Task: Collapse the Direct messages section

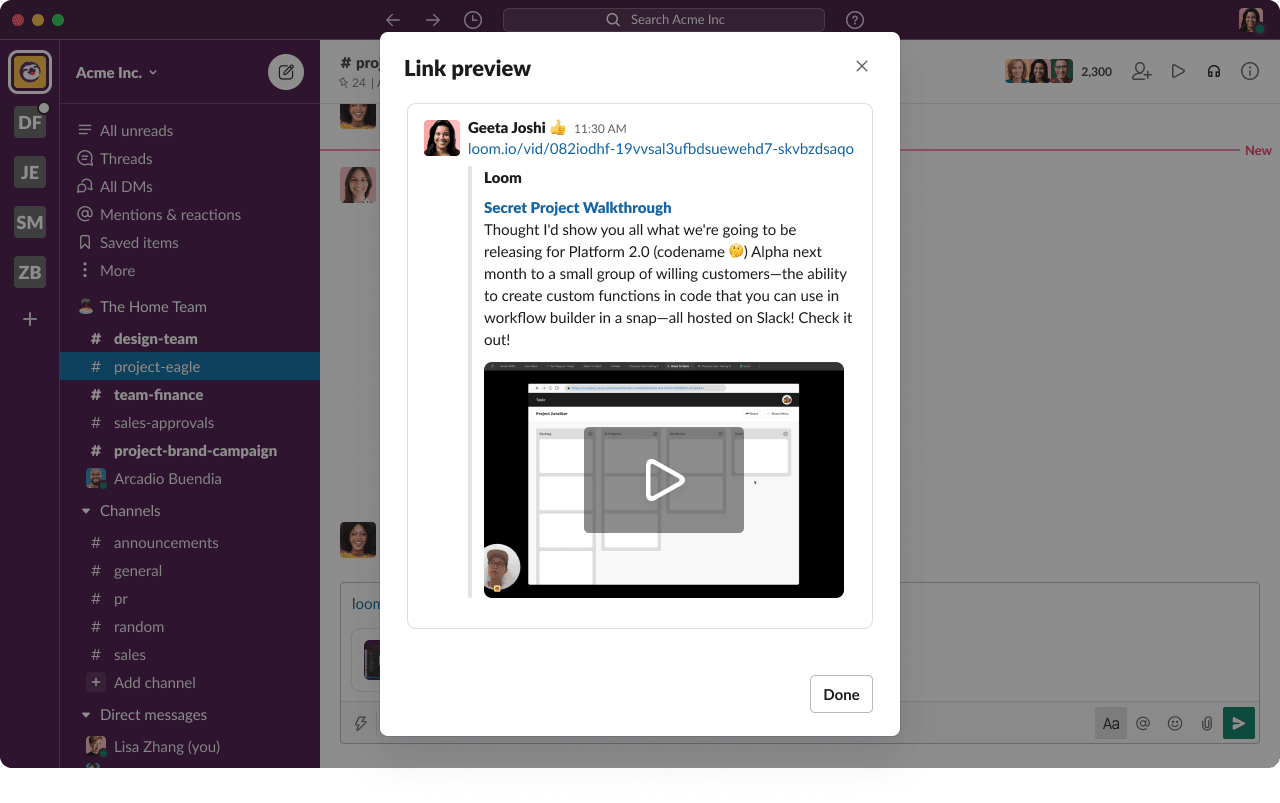Action: 86,715
